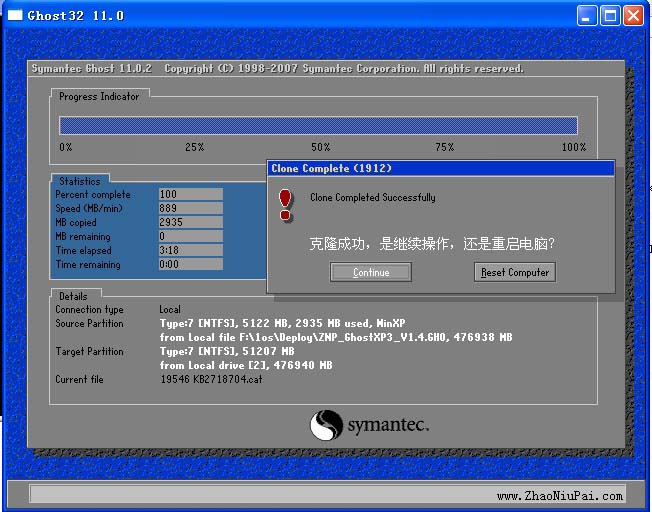The image size is (652, 512).
Task: Click the Connection type value Local
Action: [x=170, y=309]
